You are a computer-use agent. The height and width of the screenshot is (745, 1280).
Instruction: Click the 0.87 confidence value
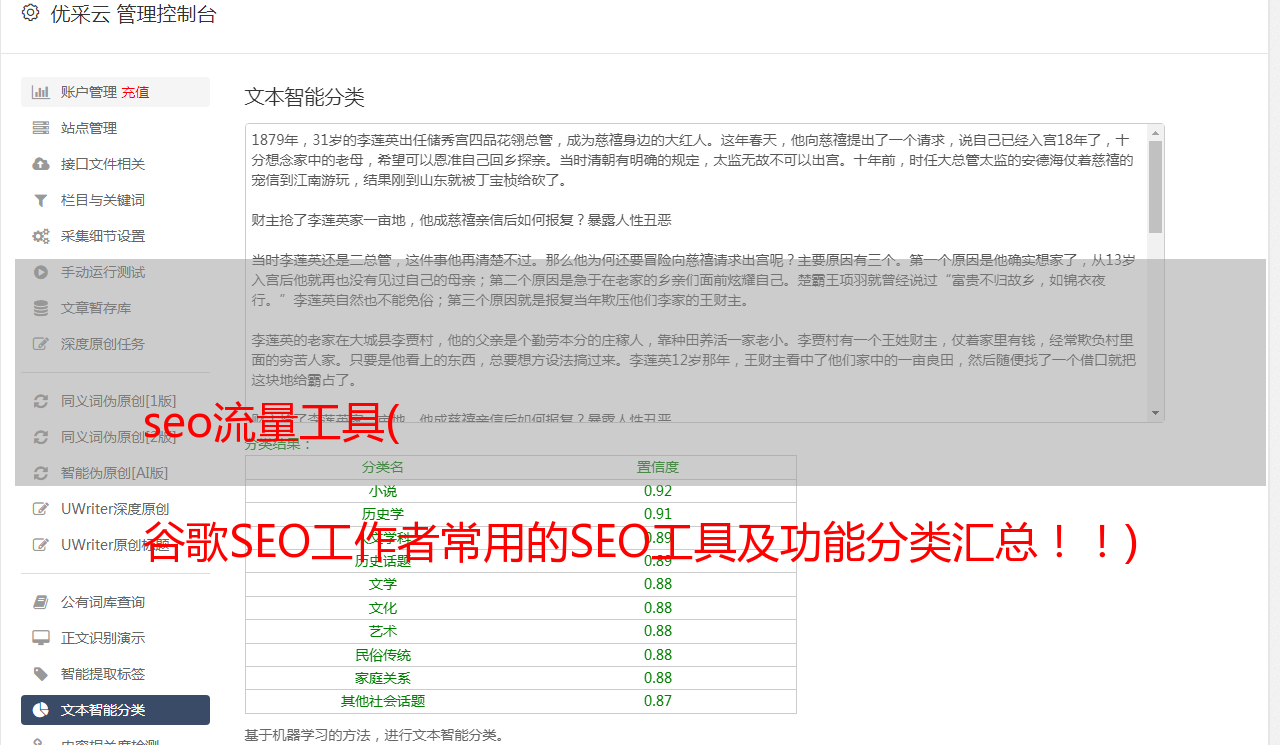coord(658,702)
